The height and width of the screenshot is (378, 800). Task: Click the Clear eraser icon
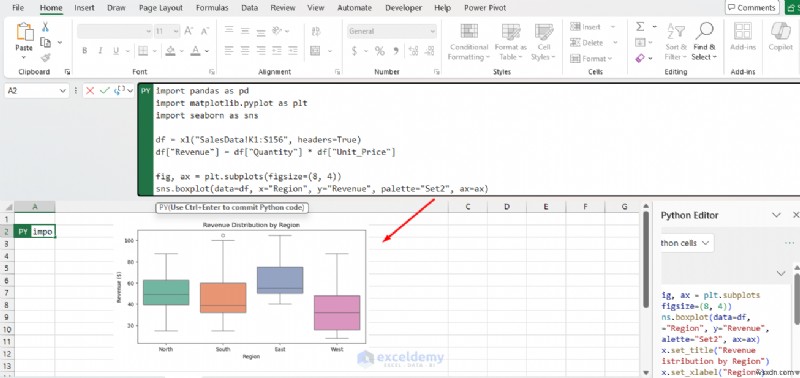coord(640,58)
